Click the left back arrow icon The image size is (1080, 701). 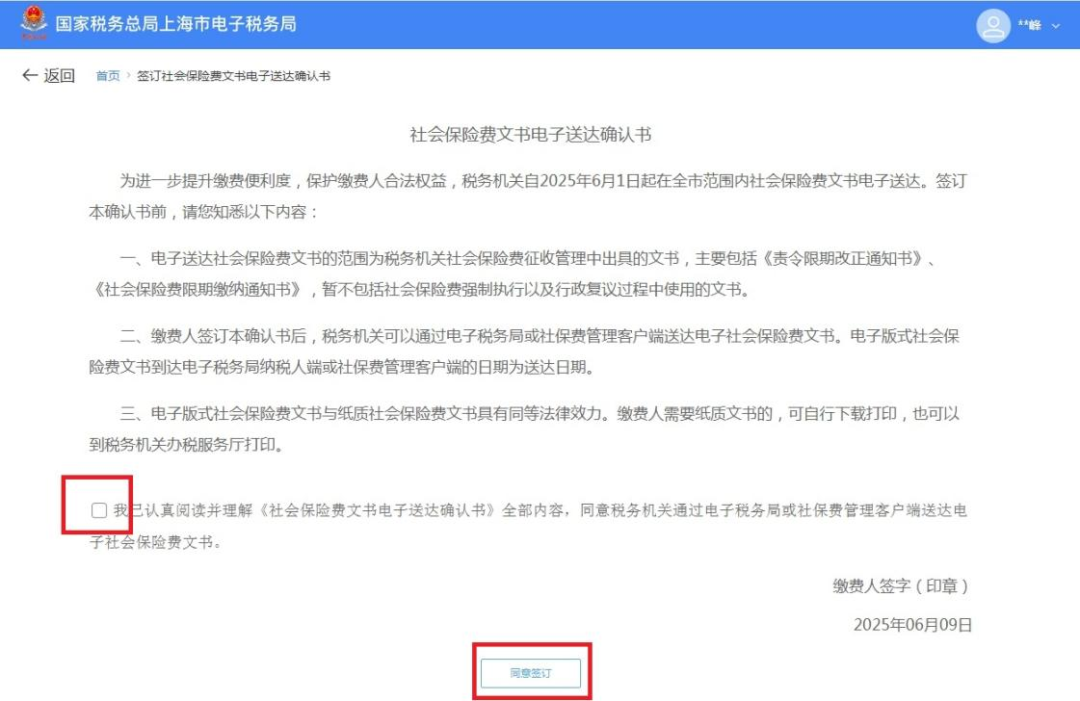[x=29, y=76]
